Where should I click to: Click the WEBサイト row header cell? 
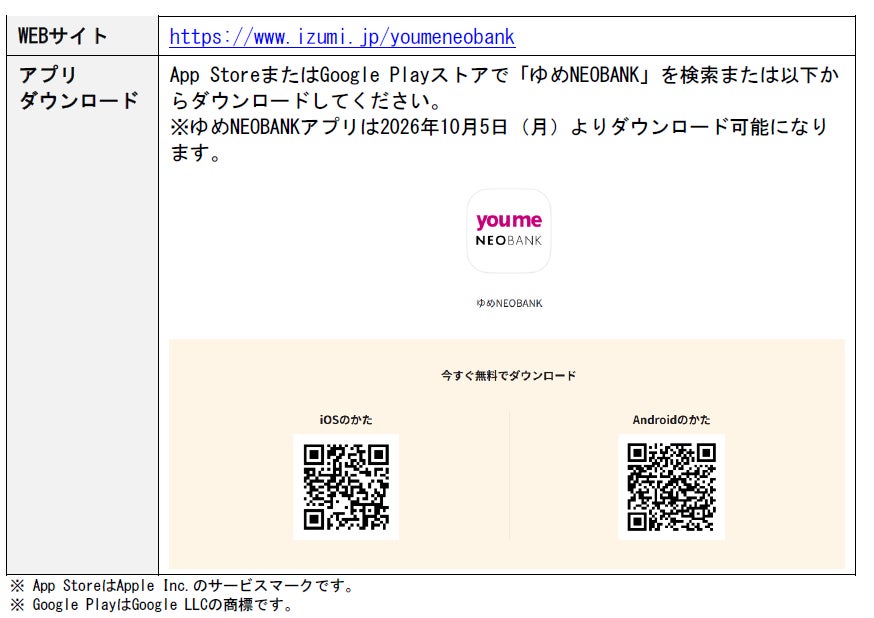82,36
